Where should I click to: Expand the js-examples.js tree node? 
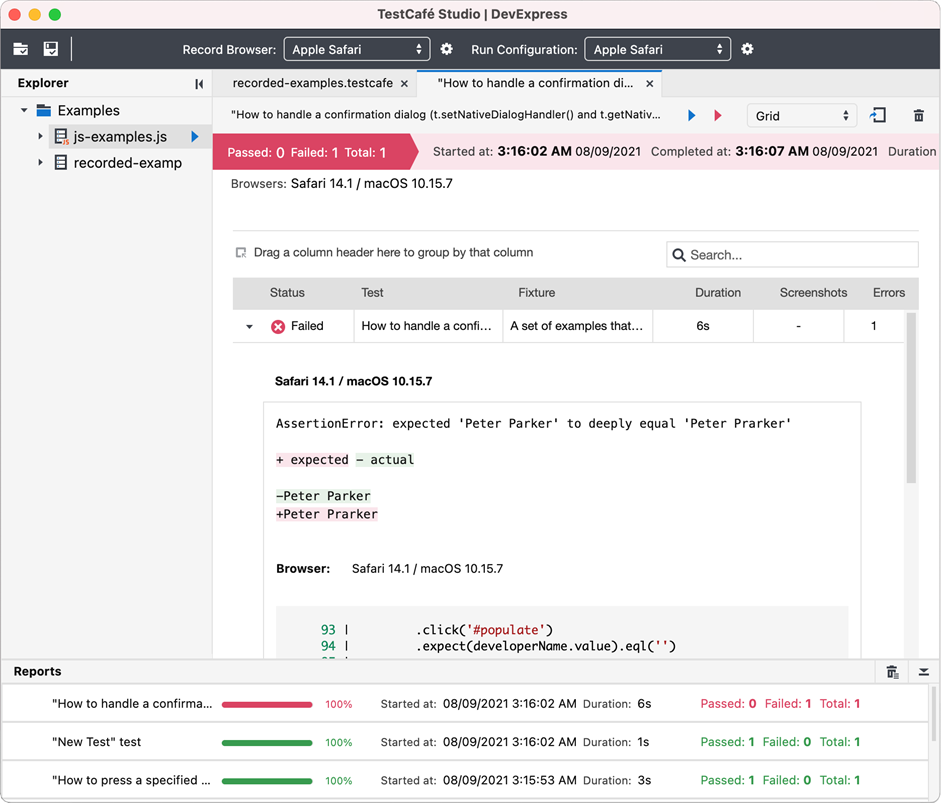point(40,137)
